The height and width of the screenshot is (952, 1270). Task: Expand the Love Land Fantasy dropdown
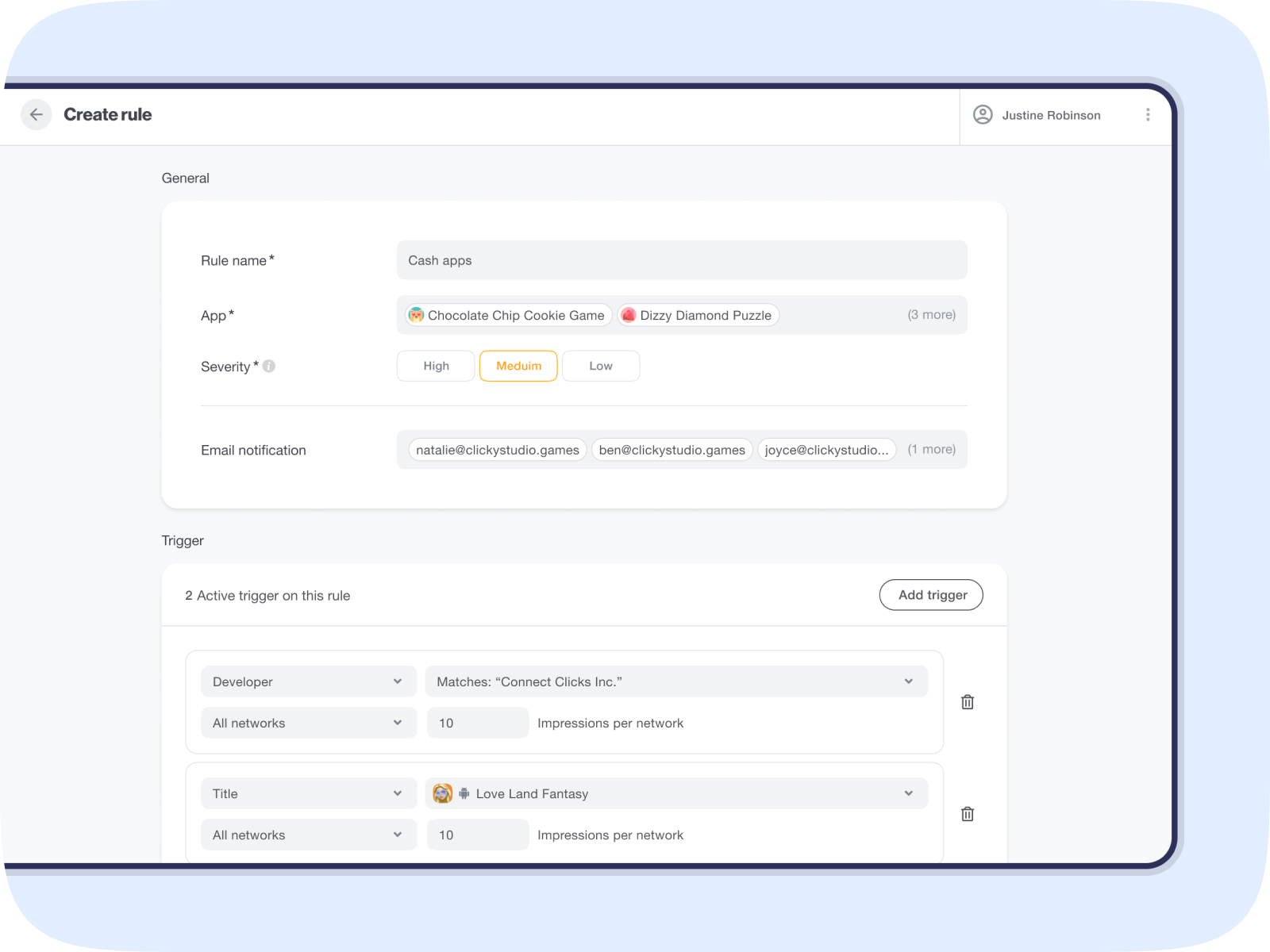[677, 793]
